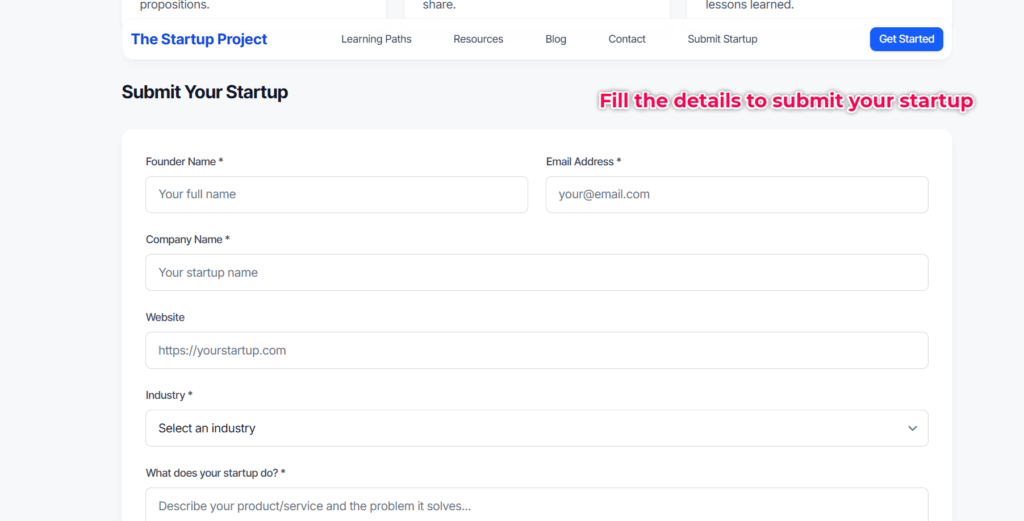
Task: Click The Startup Project logo link
Action: [199, 39]
